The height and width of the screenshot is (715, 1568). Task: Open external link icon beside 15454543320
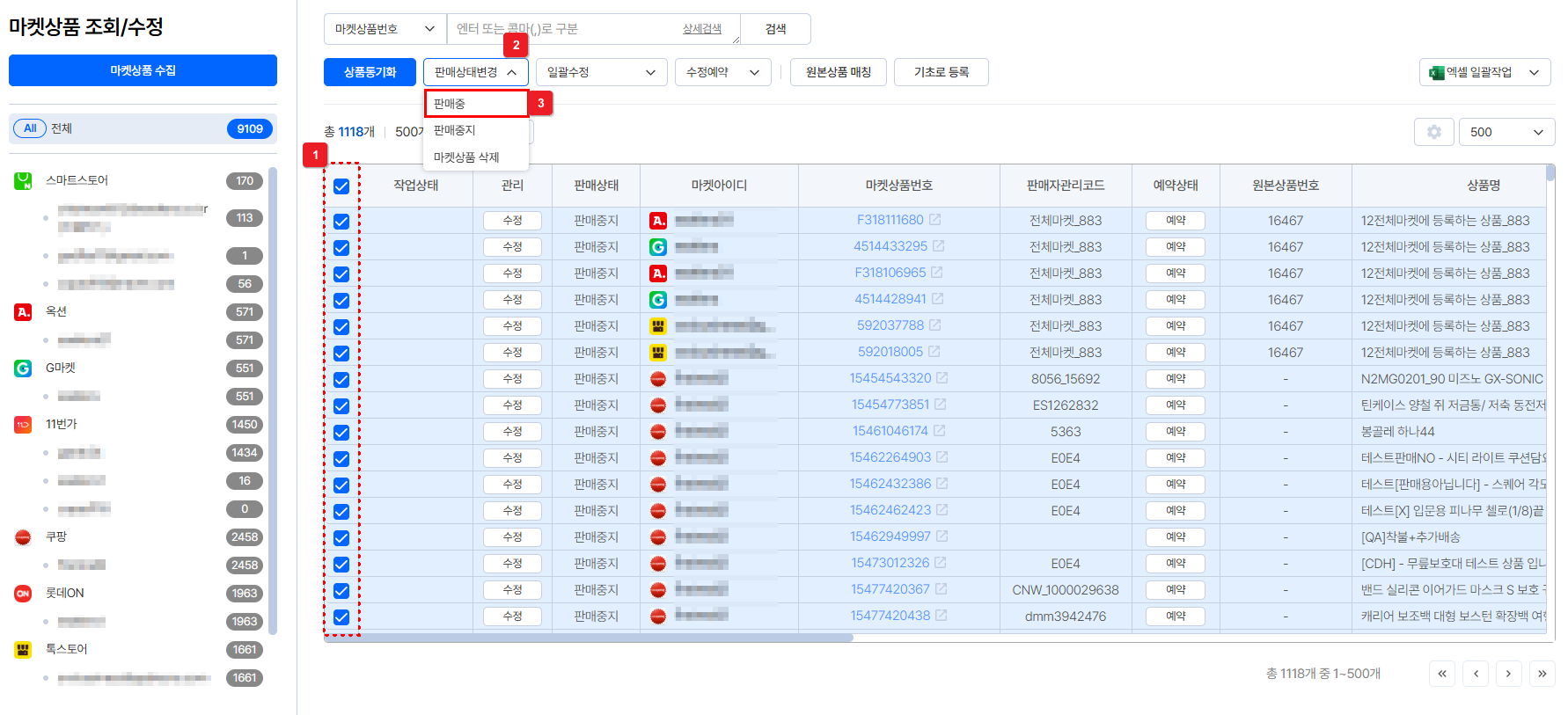click(x=942, y=378)
